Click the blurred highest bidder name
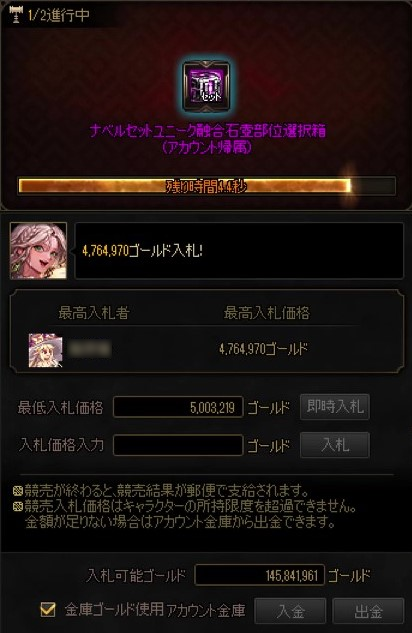The width and height of the screenshot is (412, 633). 89,349
